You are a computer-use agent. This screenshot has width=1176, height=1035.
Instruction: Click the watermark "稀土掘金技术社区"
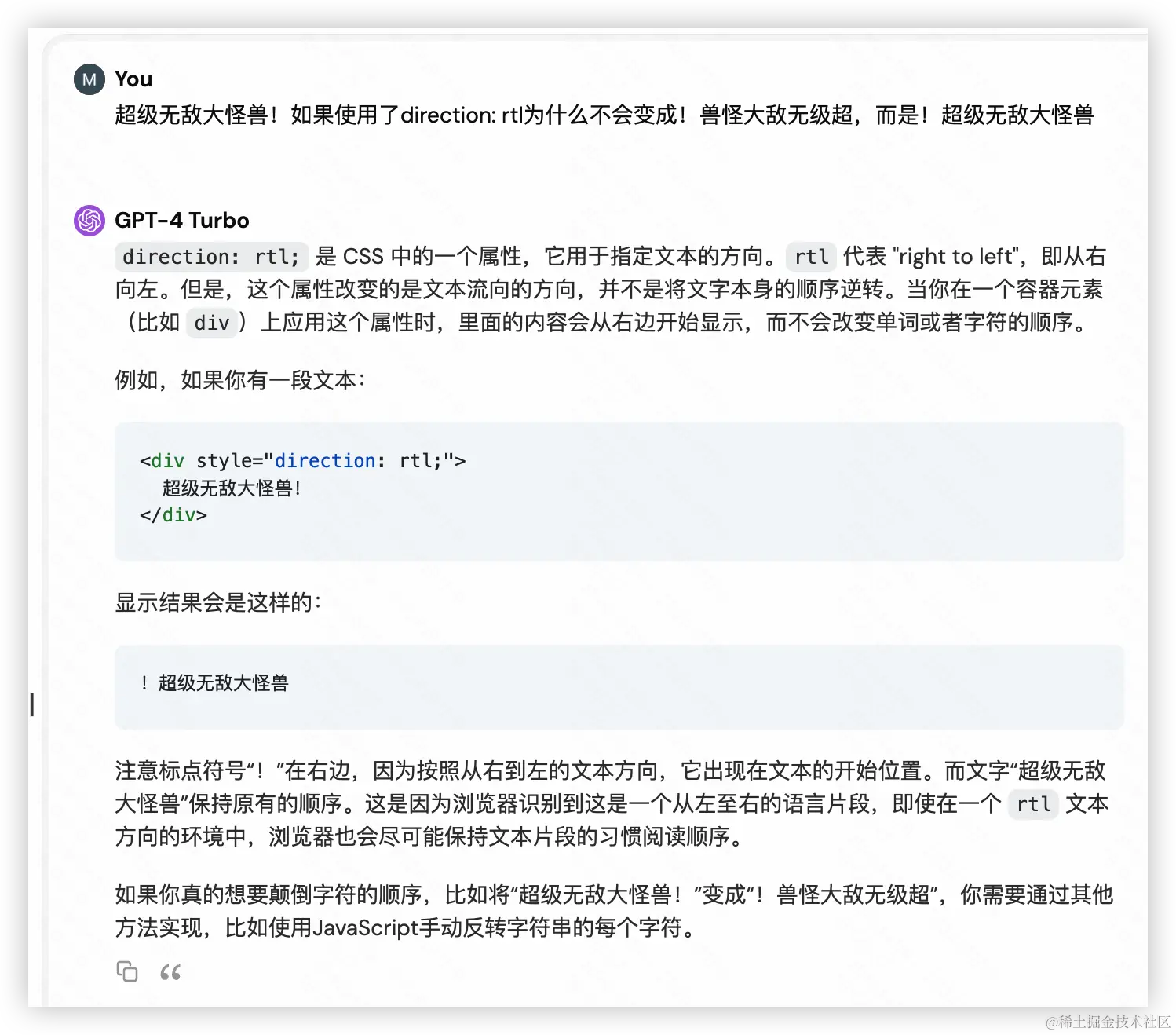[x=1114, y=1022]
